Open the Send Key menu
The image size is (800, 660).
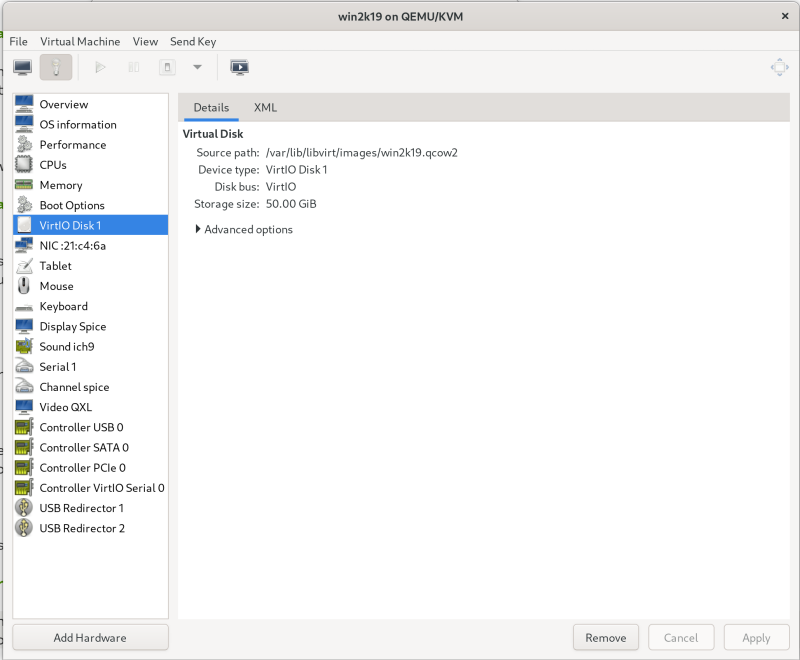(x=193, y=41)
